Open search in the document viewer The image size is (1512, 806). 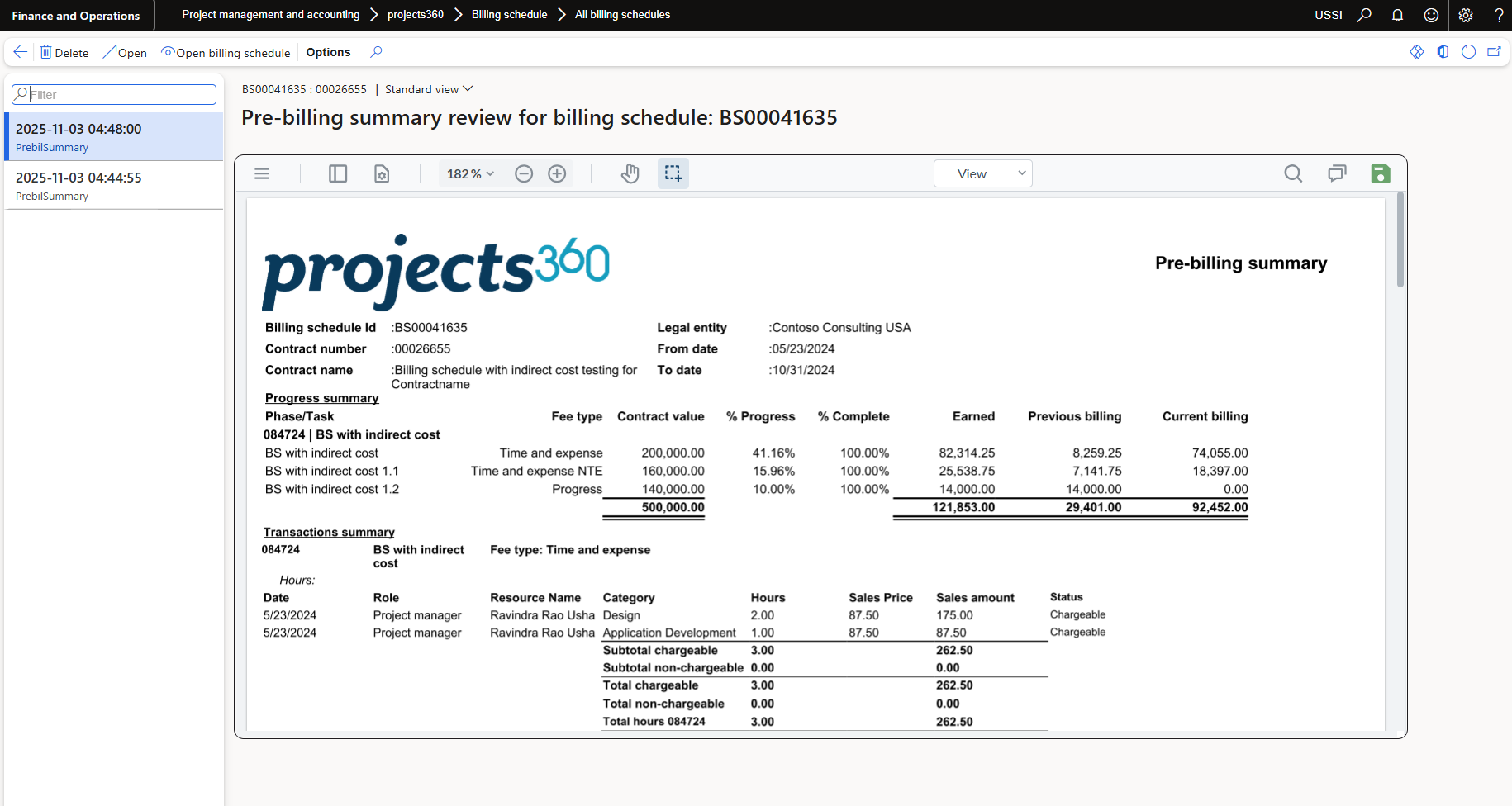[1293, 173]
